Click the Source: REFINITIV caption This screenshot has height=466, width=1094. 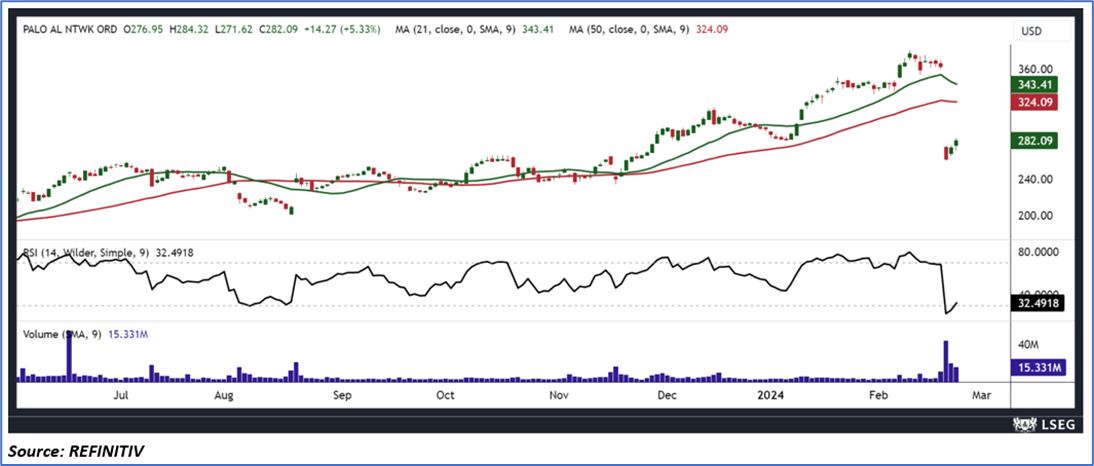click(x=76, y=451)
